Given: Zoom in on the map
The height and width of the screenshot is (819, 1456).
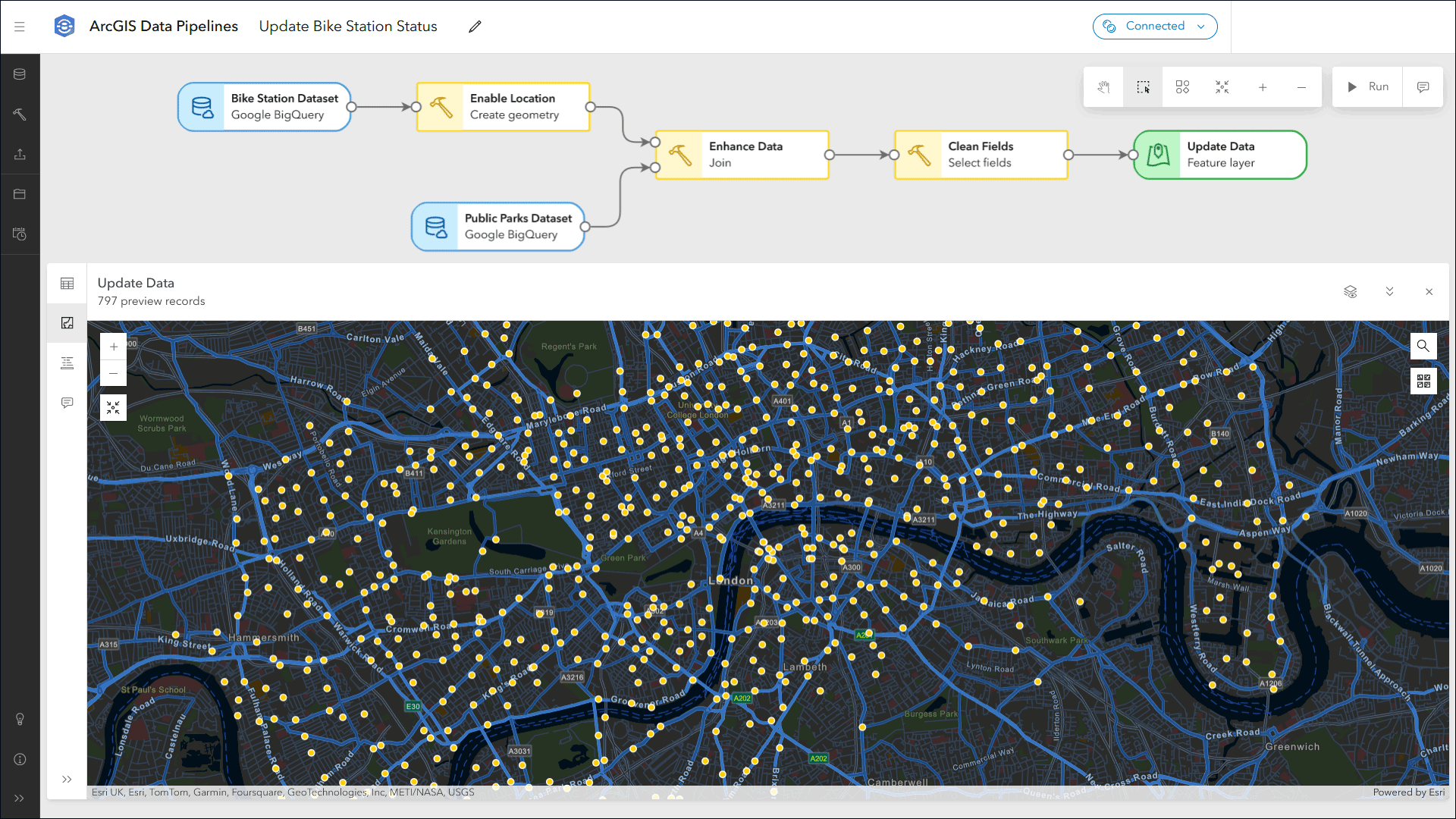Looking at the screenshot, I should [113, 347].
